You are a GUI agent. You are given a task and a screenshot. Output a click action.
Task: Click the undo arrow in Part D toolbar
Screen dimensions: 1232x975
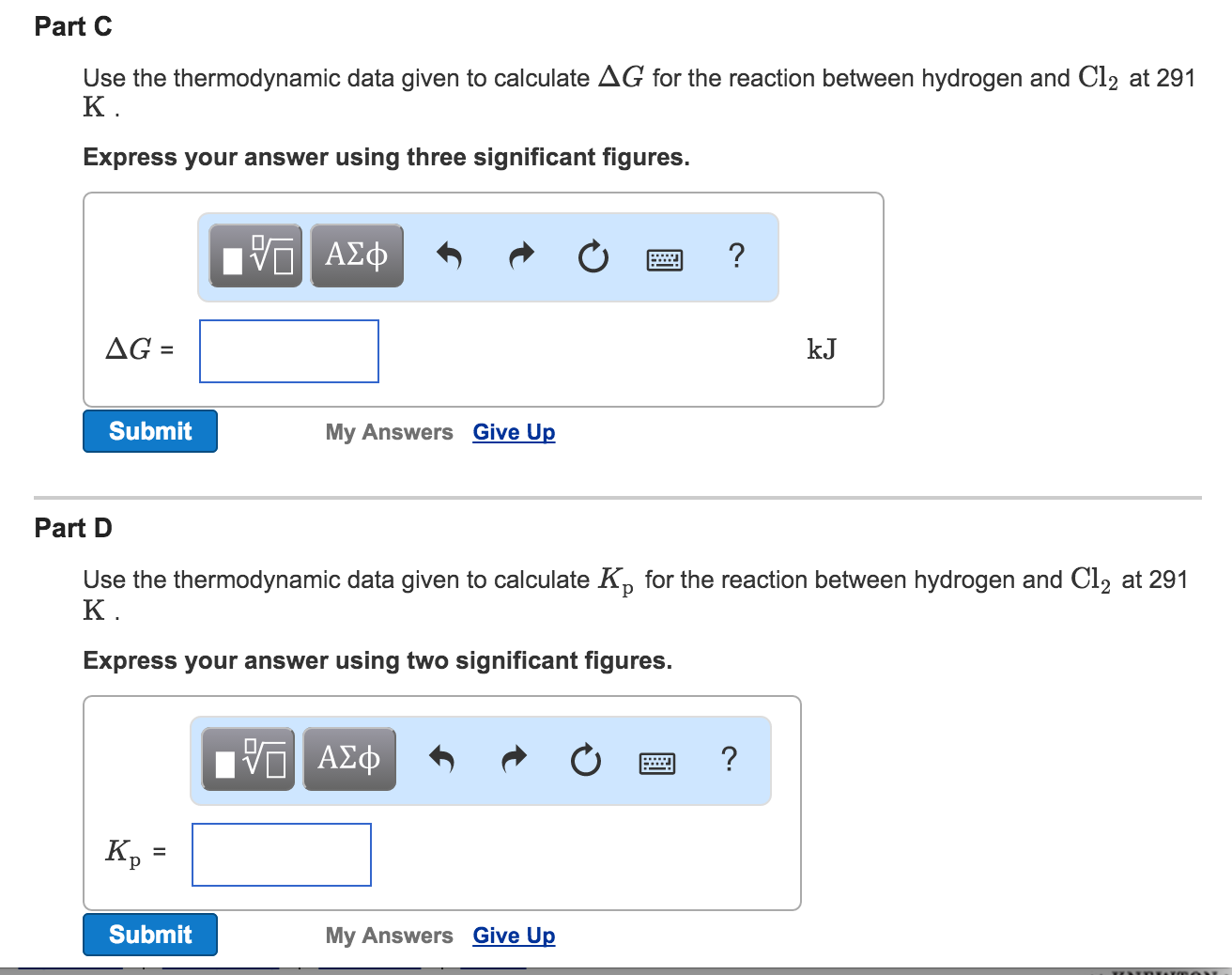(442, 759)
